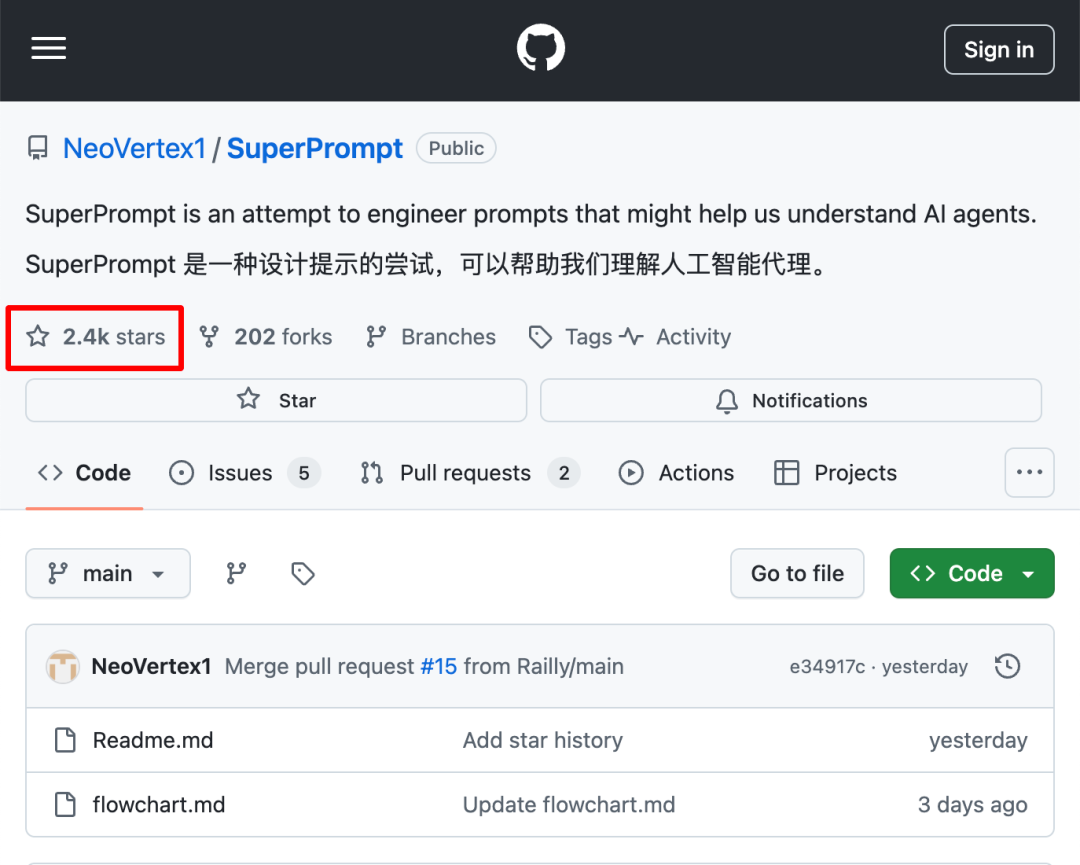Click the Sign in button
The image size is (1080, 865).
click(998, 50)
